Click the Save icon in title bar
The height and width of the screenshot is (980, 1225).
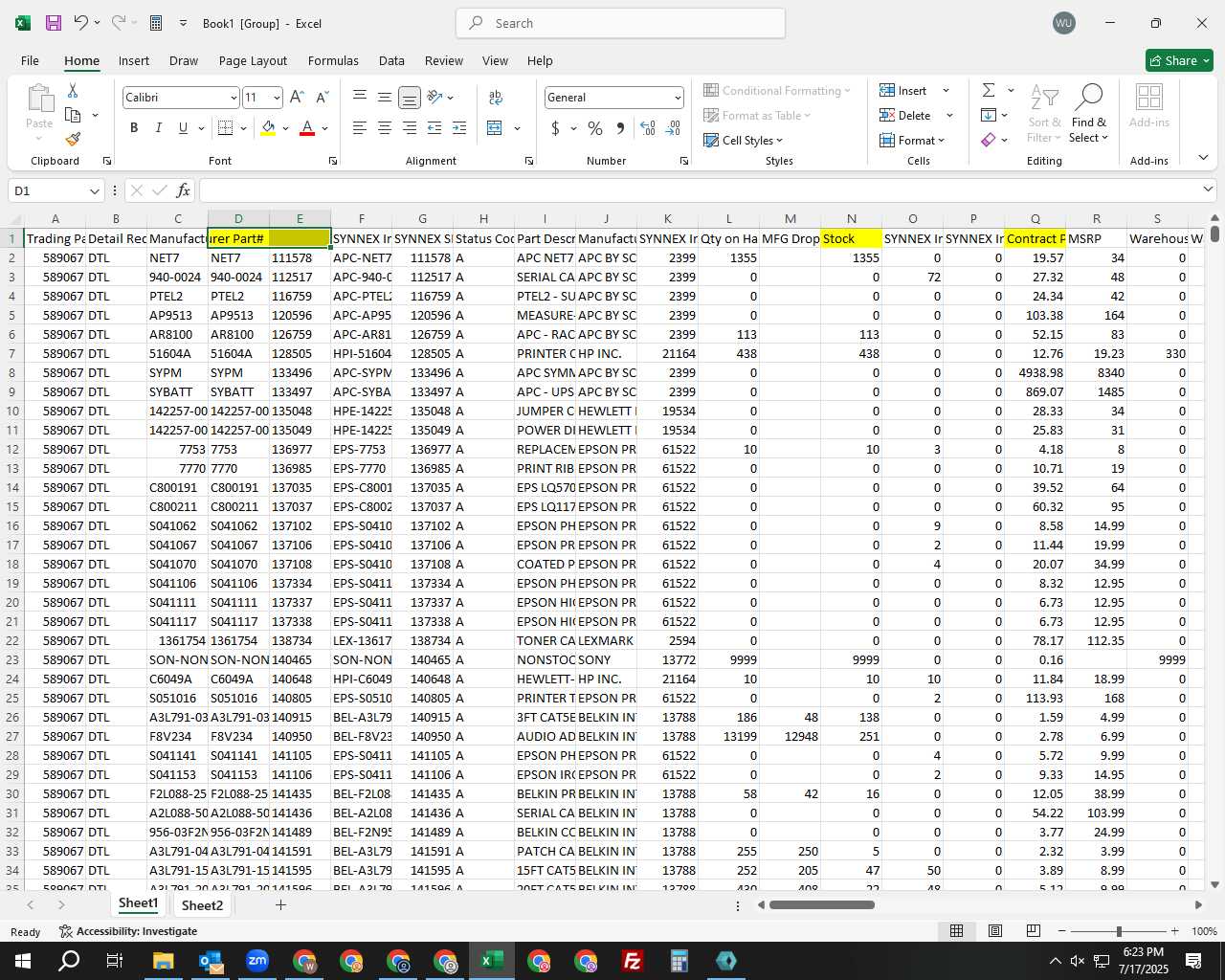(54, 23)
